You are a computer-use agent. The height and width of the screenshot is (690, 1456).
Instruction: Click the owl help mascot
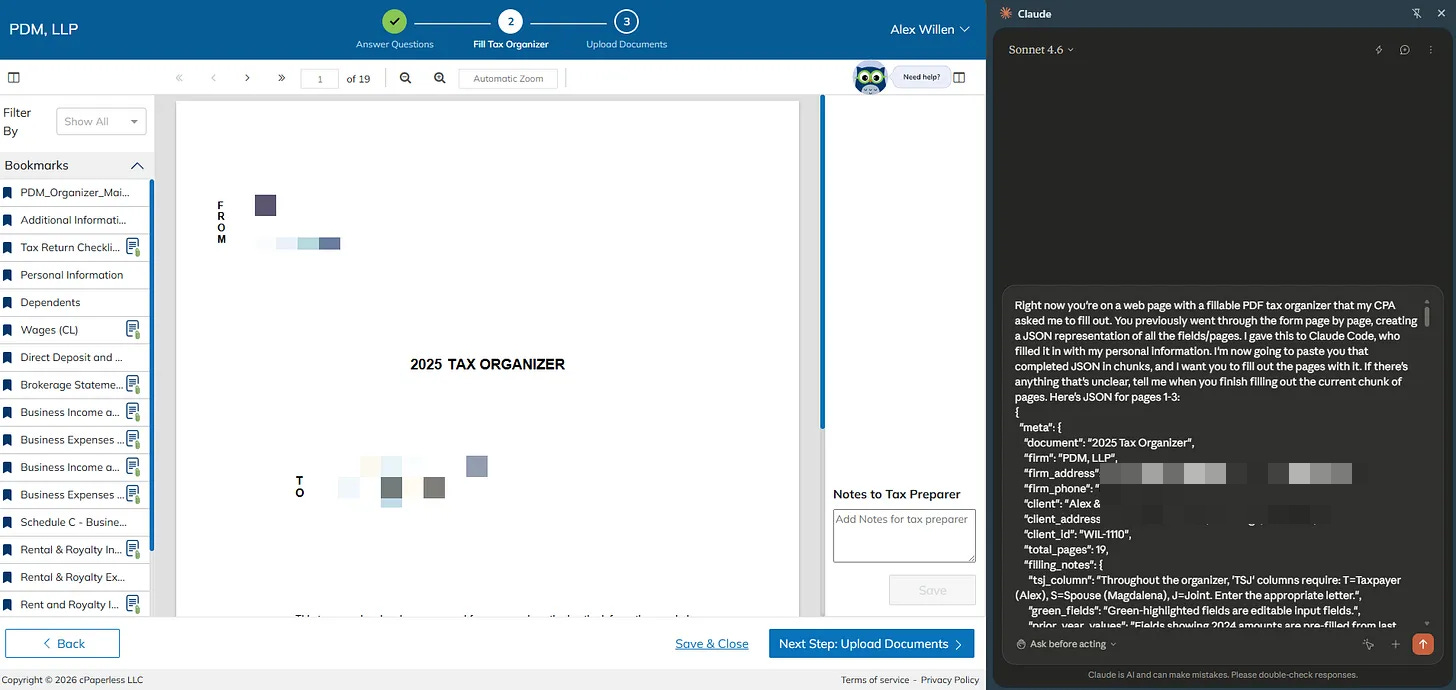(x=870, y=78)
